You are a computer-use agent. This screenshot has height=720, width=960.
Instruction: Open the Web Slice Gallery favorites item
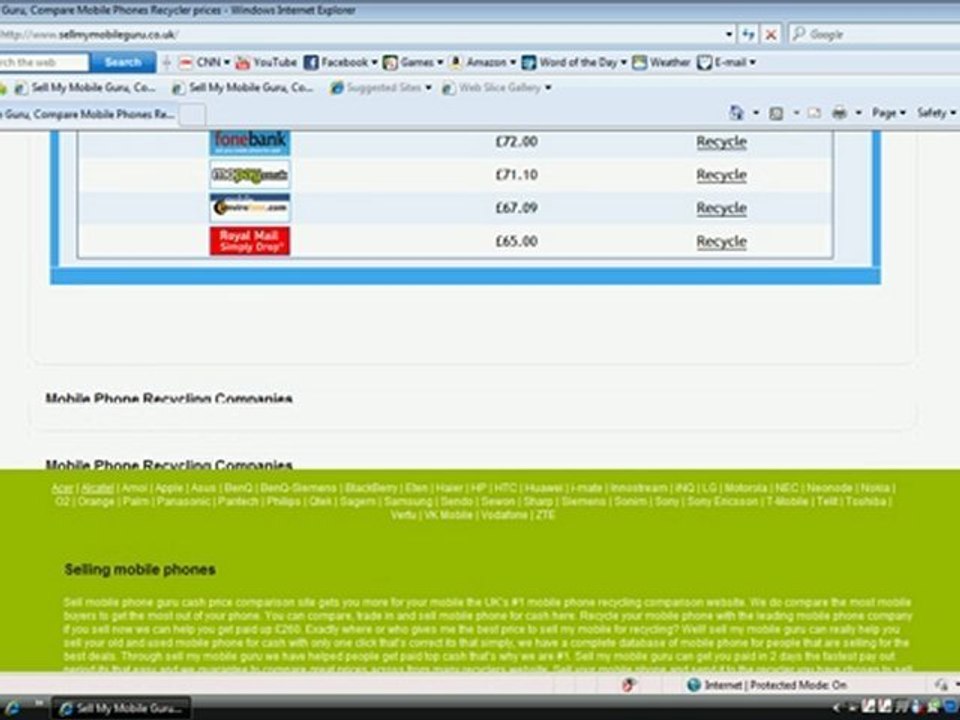[x=497, y=88]
